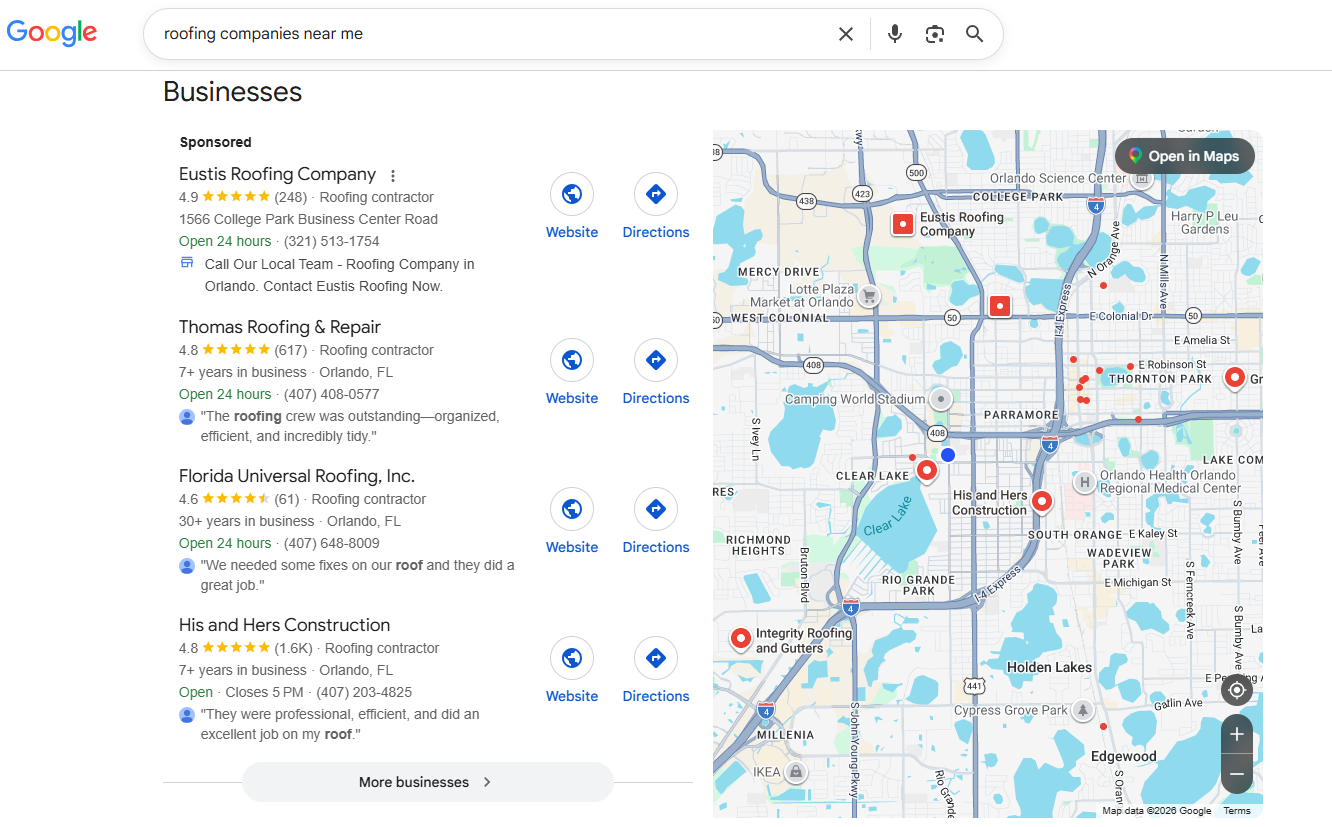The height and width of the screenshot is (827, 1332).
Task: Open Thomas Roofing & Repair website globe icon
Action: coord(572,360)
